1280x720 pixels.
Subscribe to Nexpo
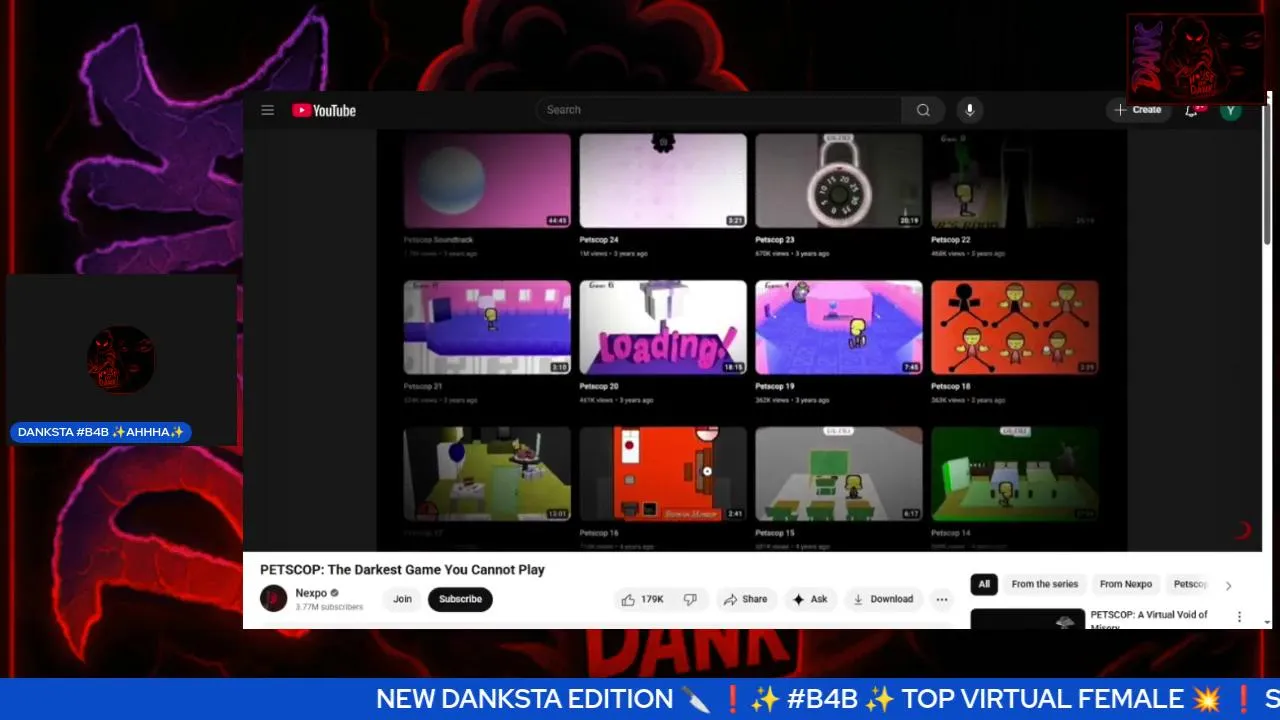460,599
